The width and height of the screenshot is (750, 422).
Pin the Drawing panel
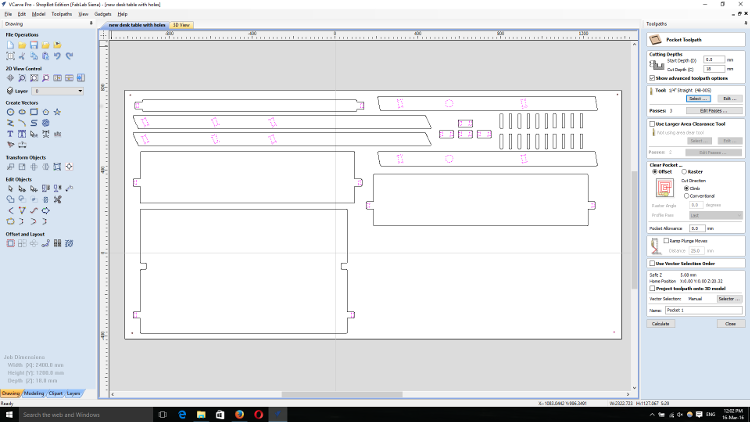(x=91, y=23)
